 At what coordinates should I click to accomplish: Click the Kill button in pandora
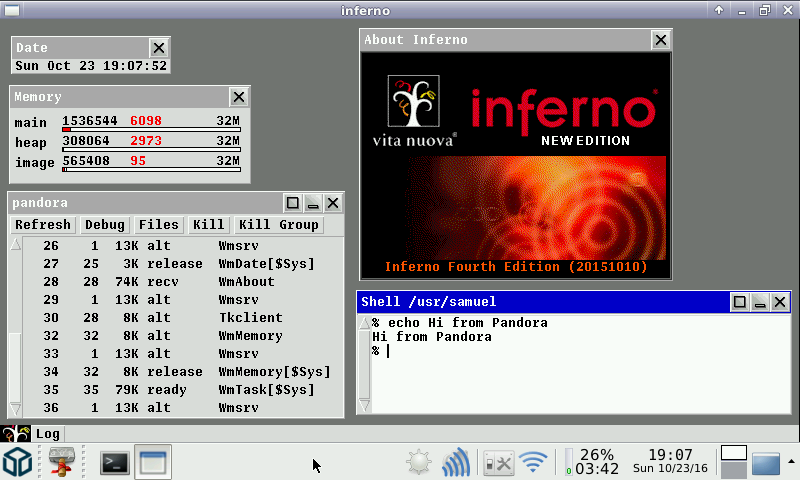(x=208, y=225)
